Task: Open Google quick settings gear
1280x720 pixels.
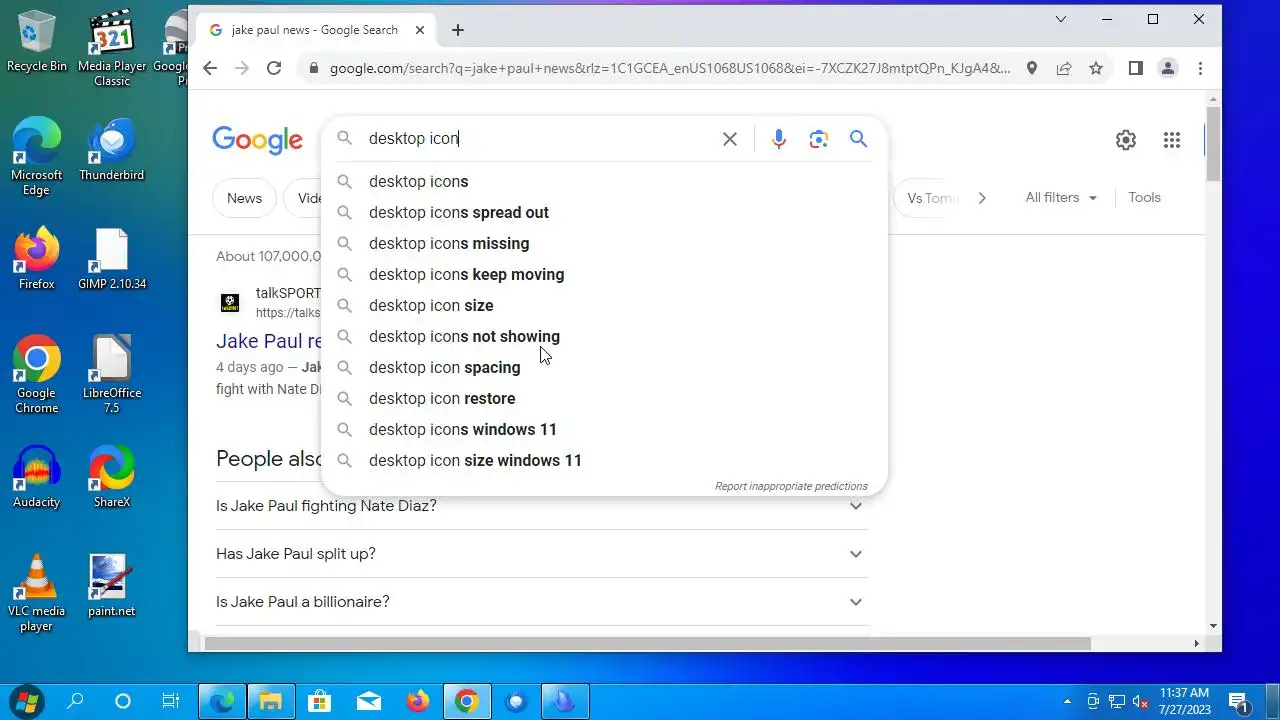Action: 1126,140
